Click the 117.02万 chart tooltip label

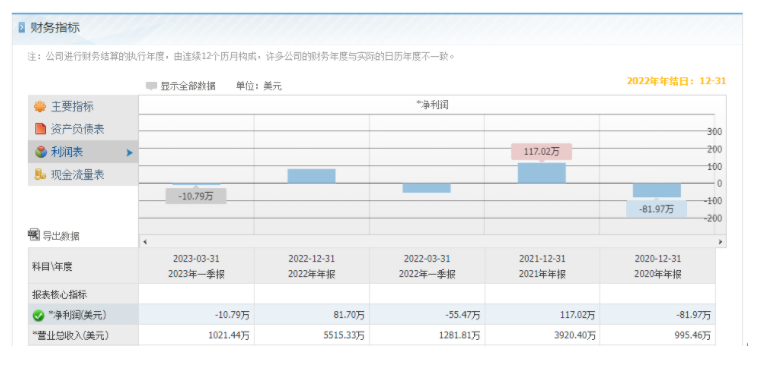(541, 152)
